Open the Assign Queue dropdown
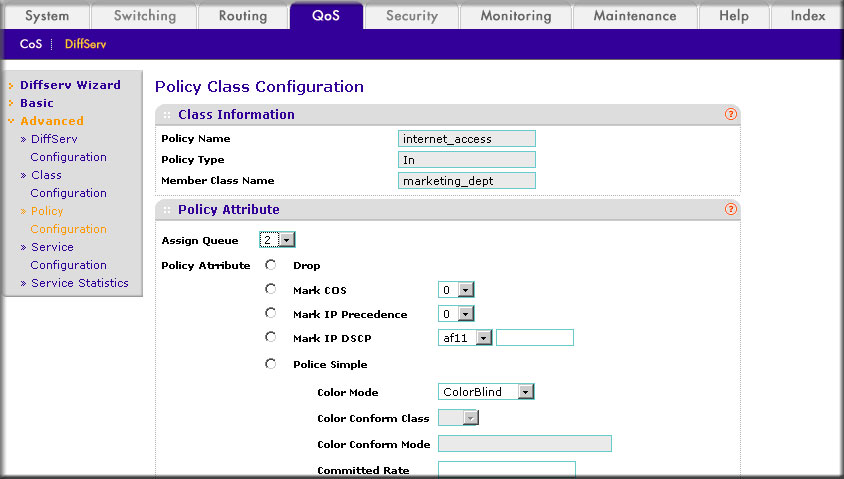This screenshot has height=479, width=844. click(x=277, y=240)
